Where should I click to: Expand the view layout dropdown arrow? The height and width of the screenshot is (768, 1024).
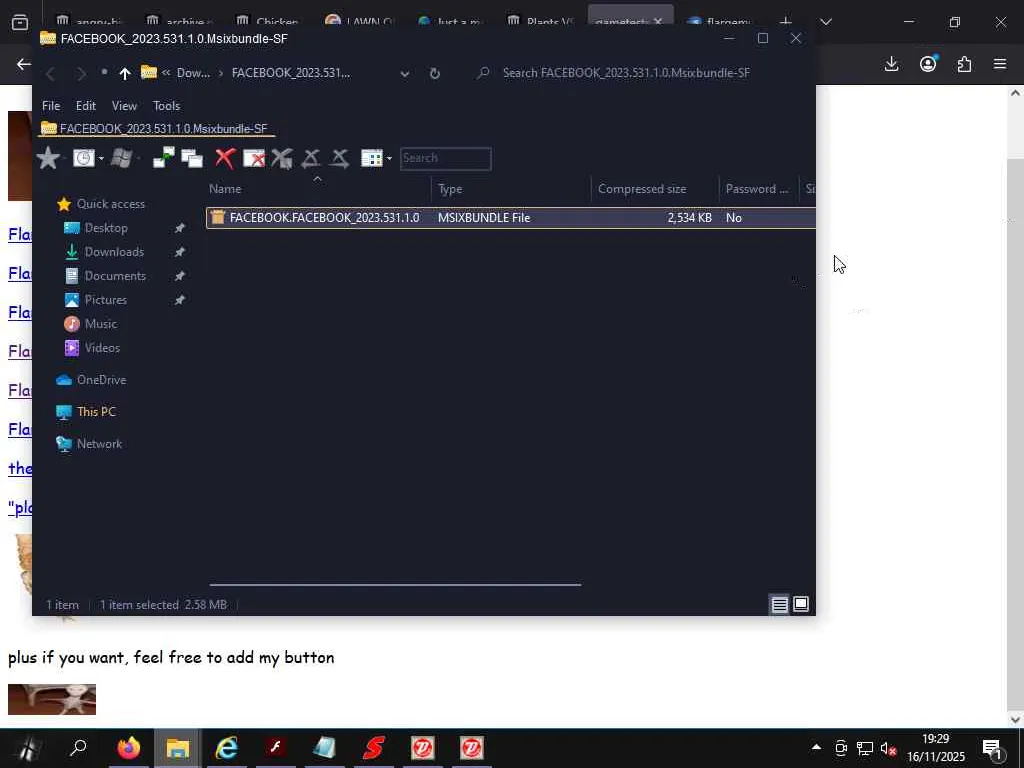coord(389,159)
